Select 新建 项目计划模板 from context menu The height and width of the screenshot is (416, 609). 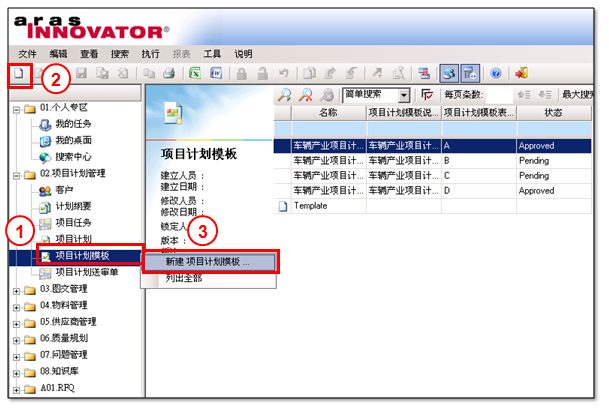click(x=207, y=261)
